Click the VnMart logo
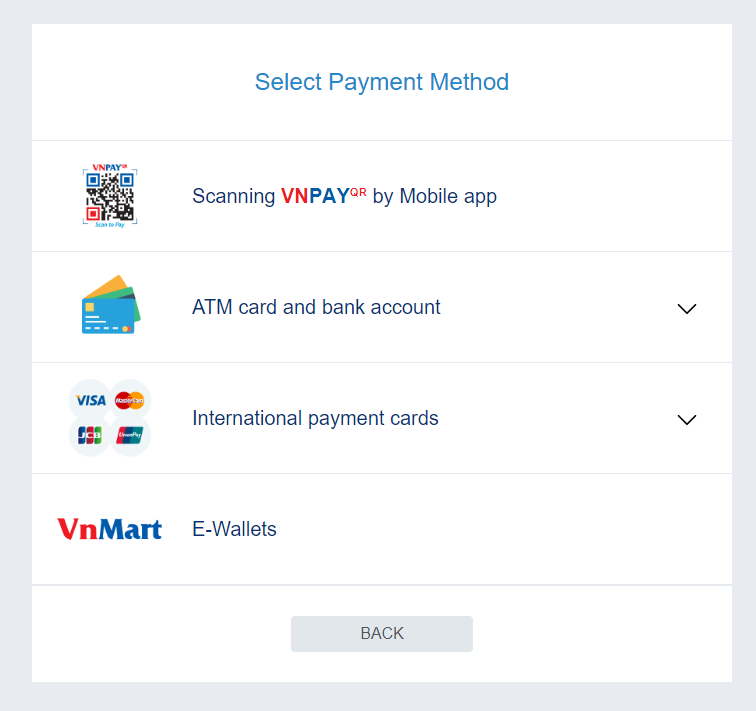Viewport: 756px width, 711px height. pos(109,529)
